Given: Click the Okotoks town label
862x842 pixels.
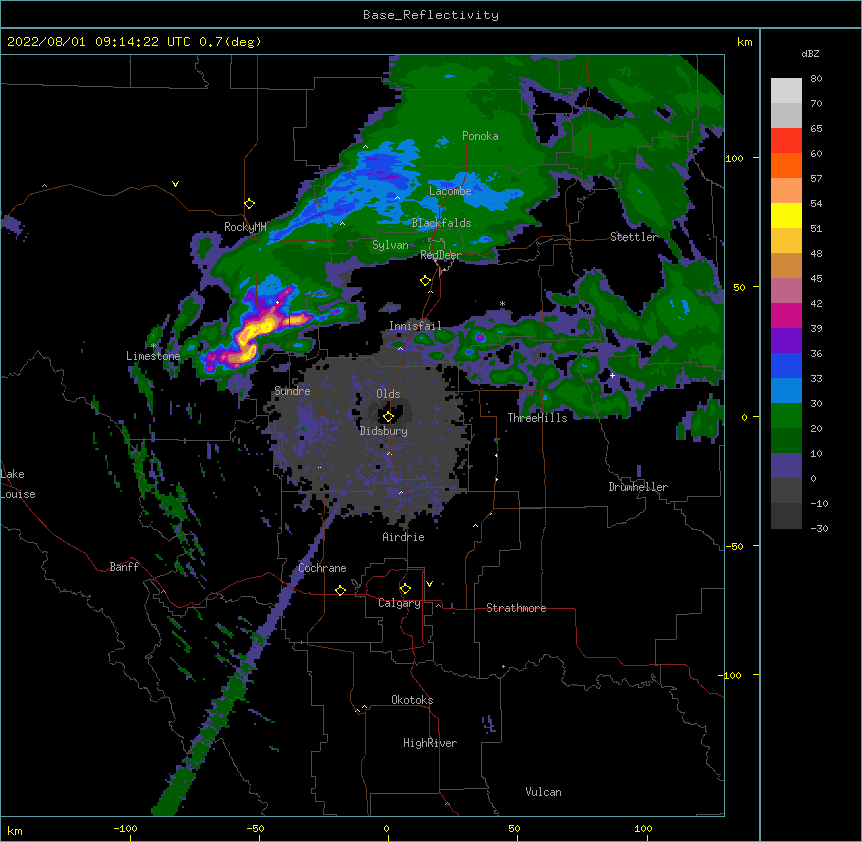Looking at the screenshot, I should coord(412,700).
